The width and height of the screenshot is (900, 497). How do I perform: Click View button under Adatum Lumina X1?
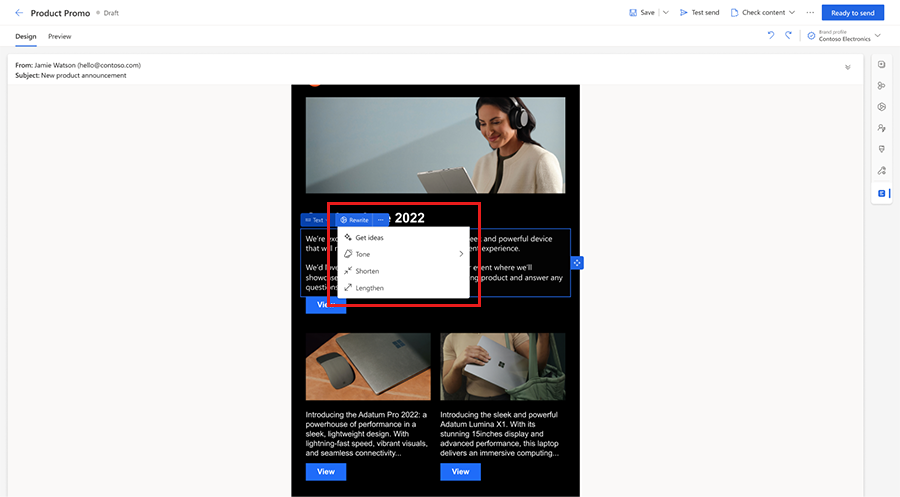(x=460, y=472)
